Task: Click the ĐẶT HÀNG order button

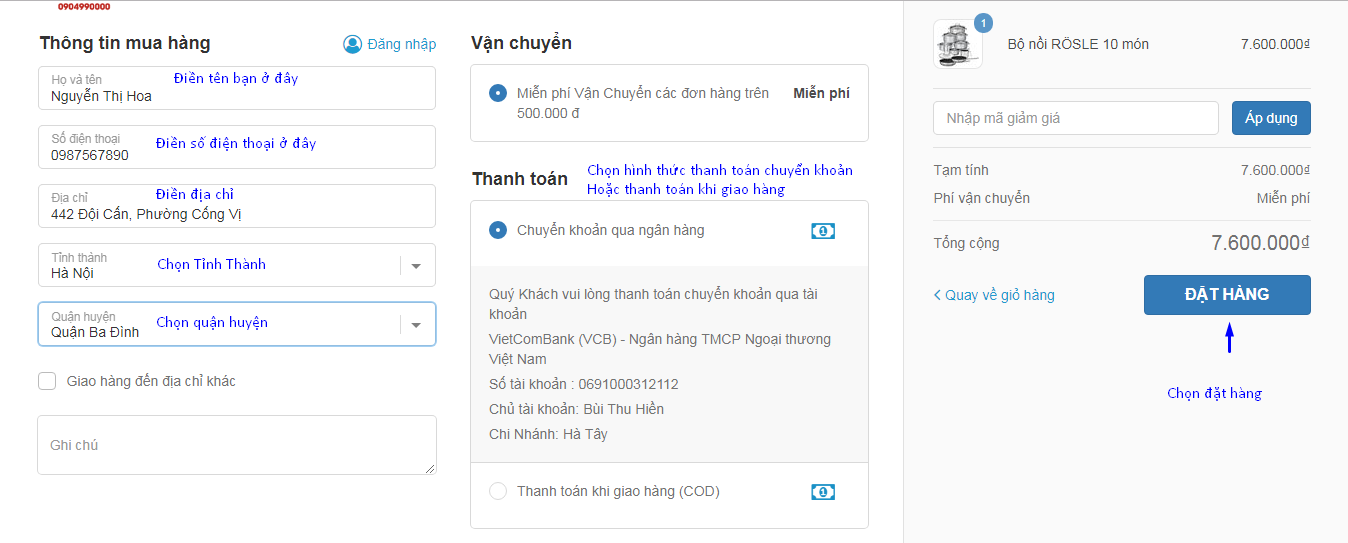Action: [x=1227, y=295]
